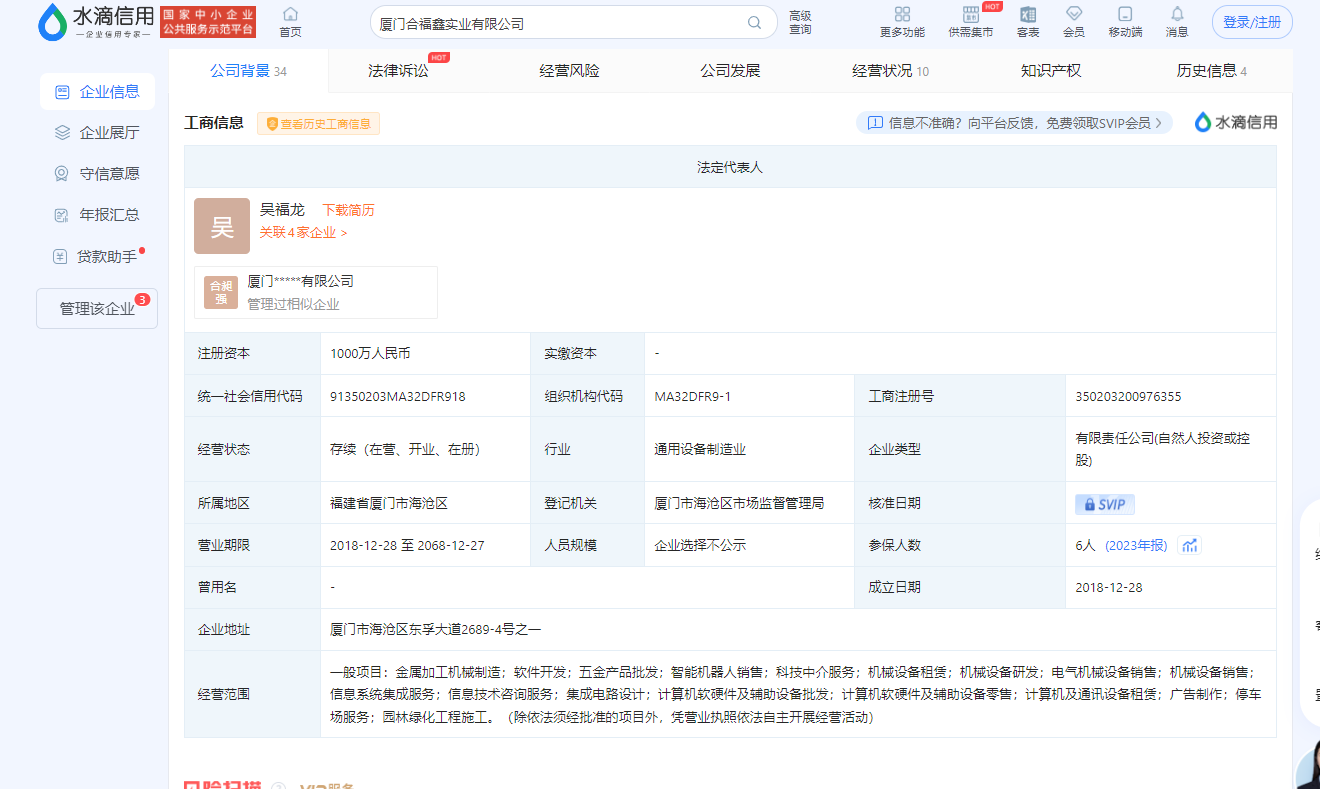Click the 参保人数 trend chart icon
The image size is (1320, 789).
pos(1189,546)
